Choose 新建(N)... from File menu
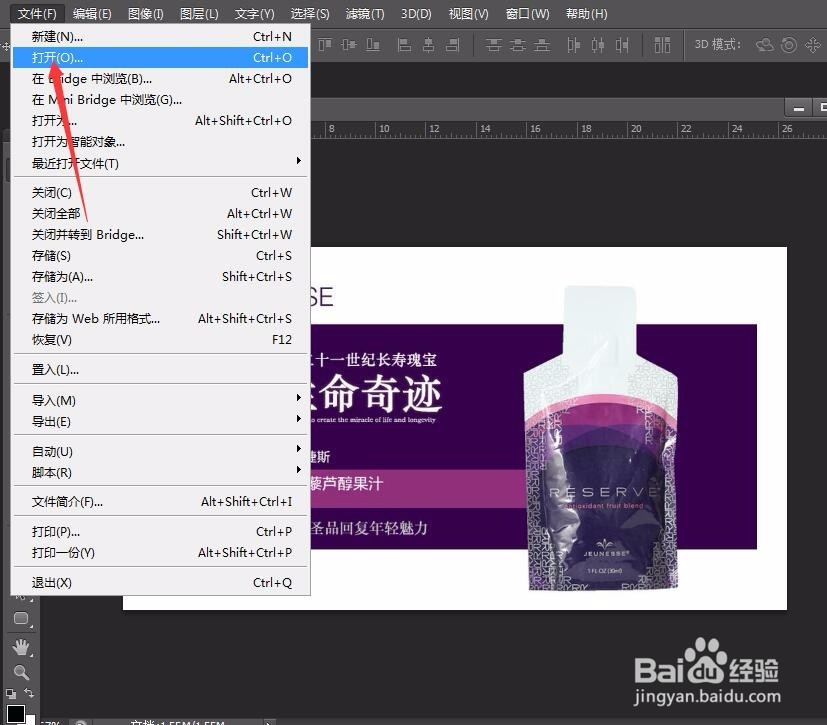 (x=160, y=36)
